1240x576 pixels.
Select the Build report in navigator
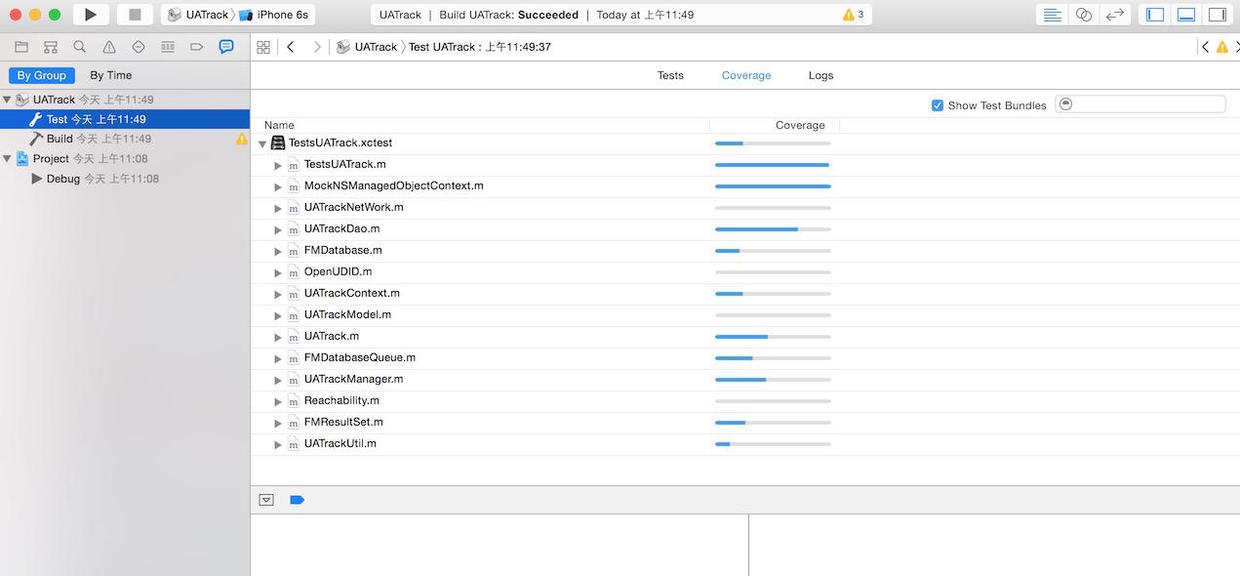pos(125,139)
